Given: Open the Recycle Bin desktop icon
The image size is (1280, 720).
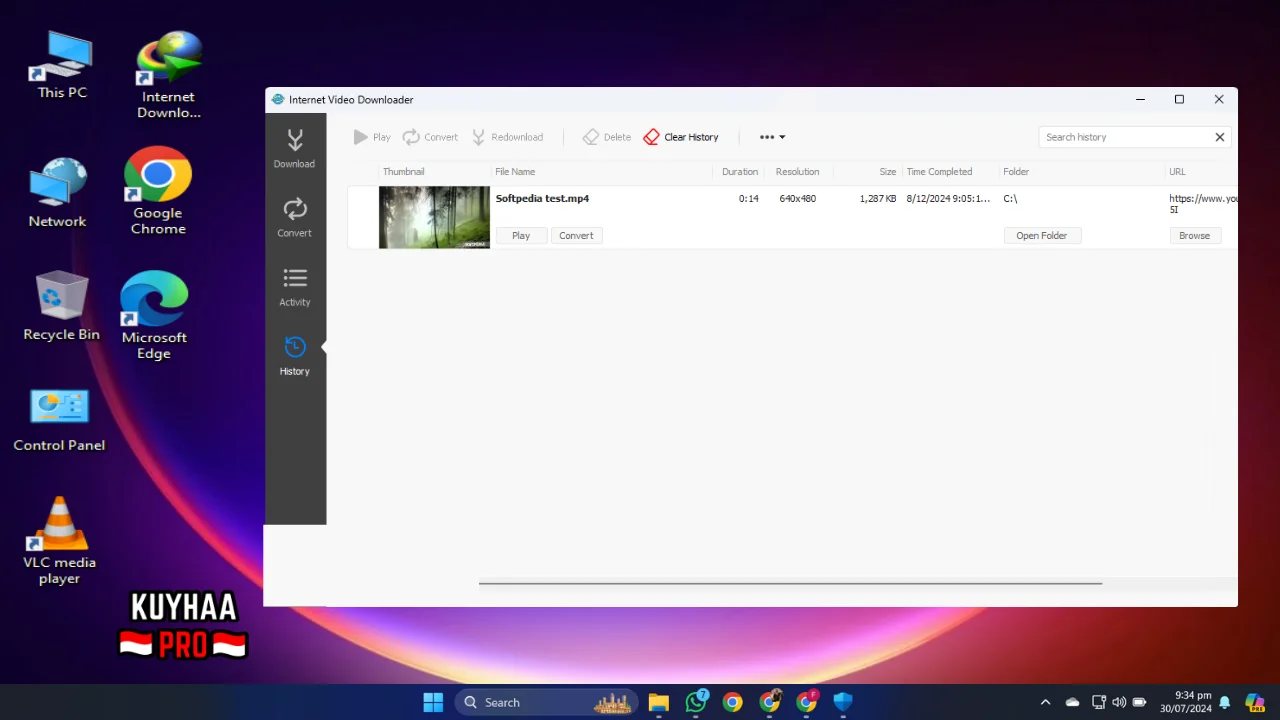Looking at the screenshot, I should [x=62, y=306].
